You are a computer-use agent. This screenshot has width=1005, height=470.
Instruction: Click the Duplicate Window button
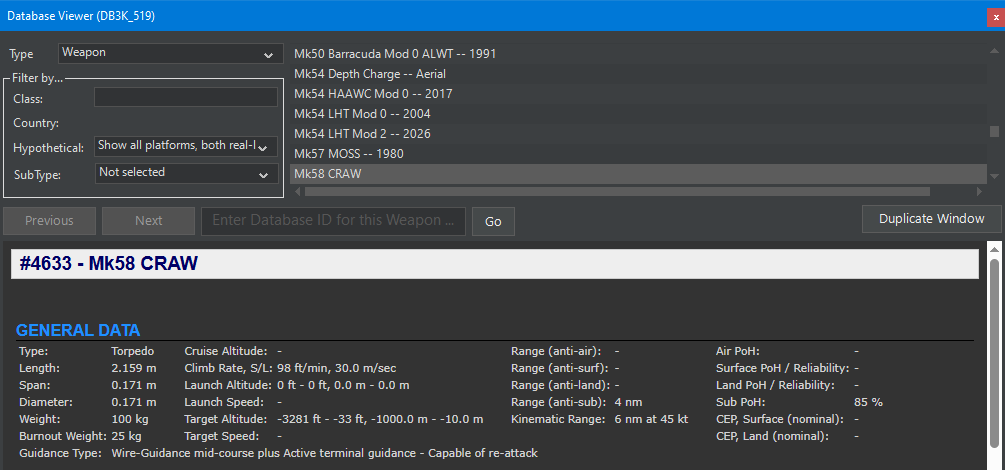(x=931, y=219)
